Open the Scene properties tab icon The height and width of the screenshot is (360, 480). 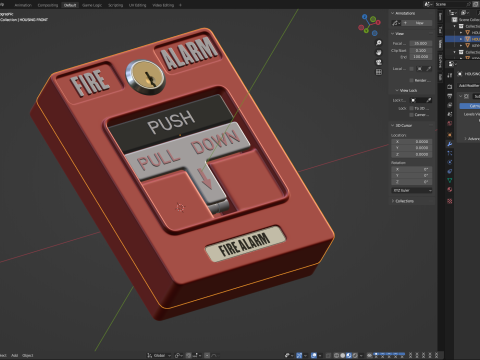(x=450, y=114)
